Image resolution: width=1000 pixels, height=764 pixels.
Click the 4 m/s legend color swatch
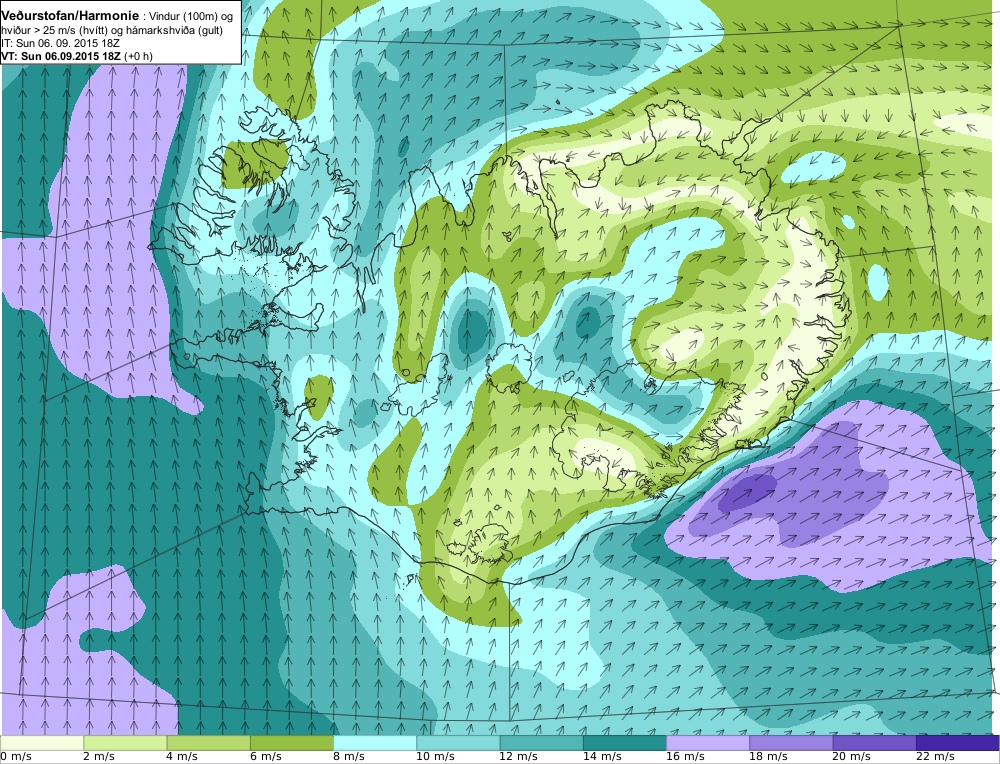(x=209, y=743)
